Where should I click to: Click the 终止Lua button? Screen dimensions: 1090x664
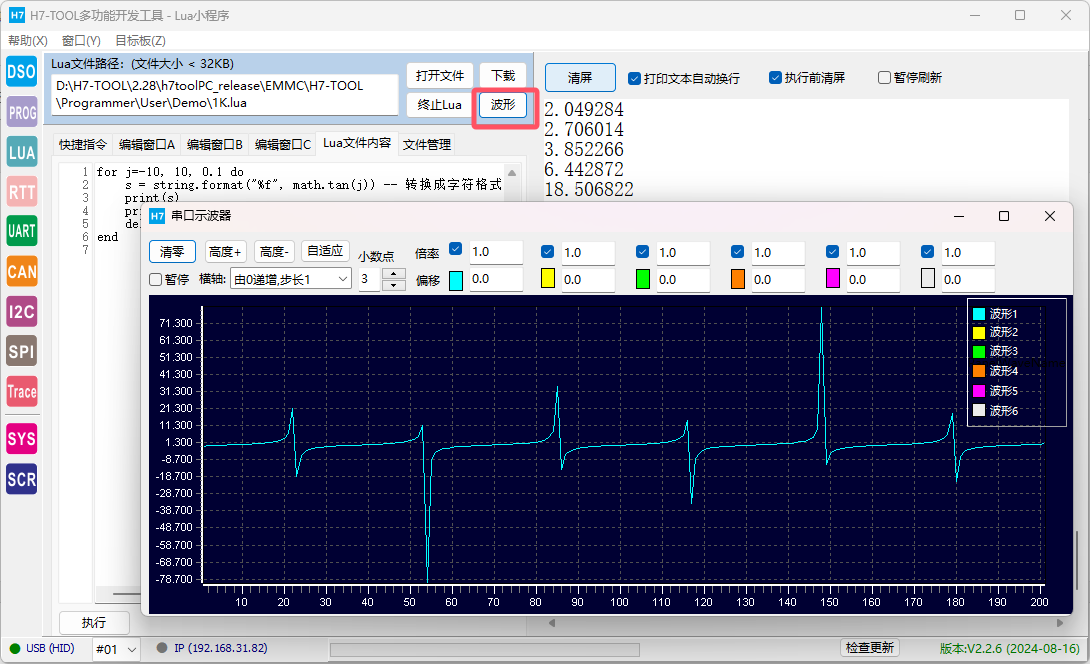[x=440, y=105]
